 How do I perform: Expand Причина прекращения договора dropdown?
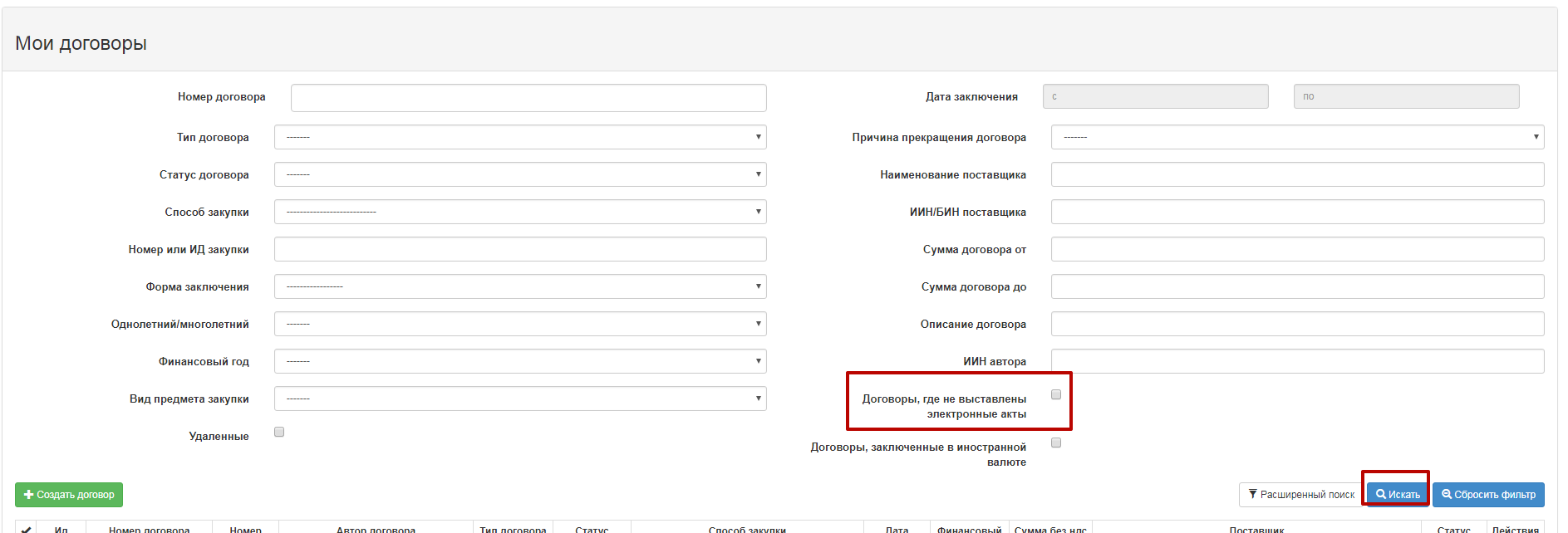[1297, 137]
